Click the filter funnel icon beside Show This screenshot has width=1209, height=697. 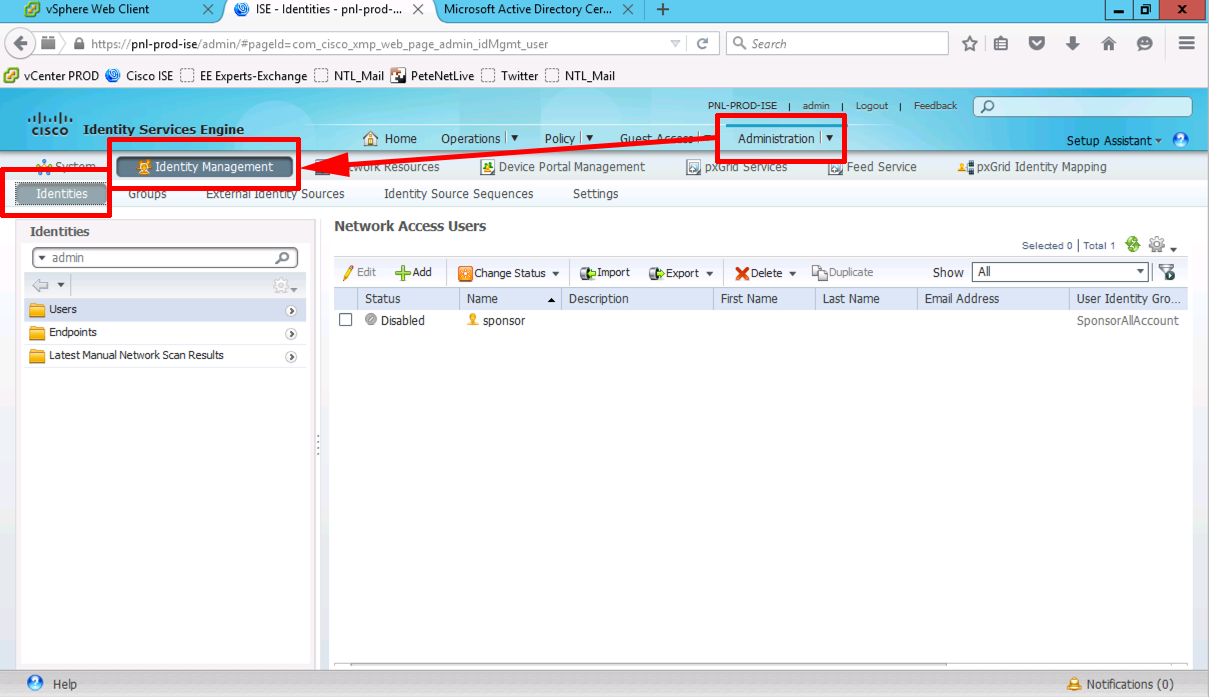[x=1166, y=272]
